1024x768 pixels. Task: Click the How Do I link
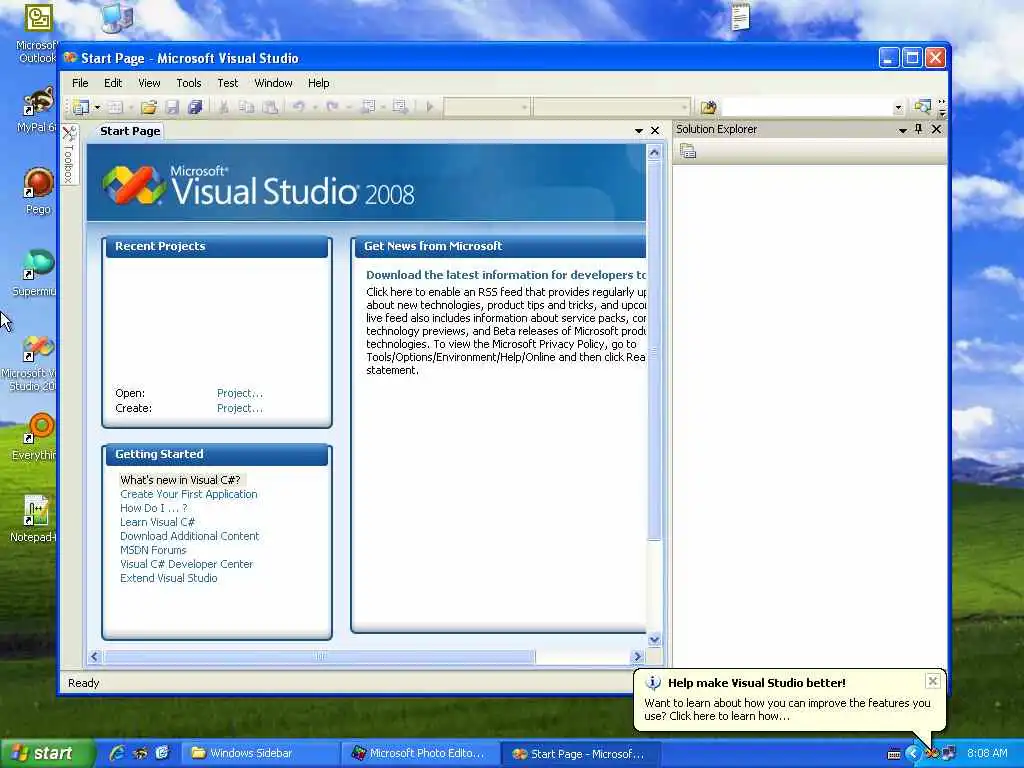153,508
